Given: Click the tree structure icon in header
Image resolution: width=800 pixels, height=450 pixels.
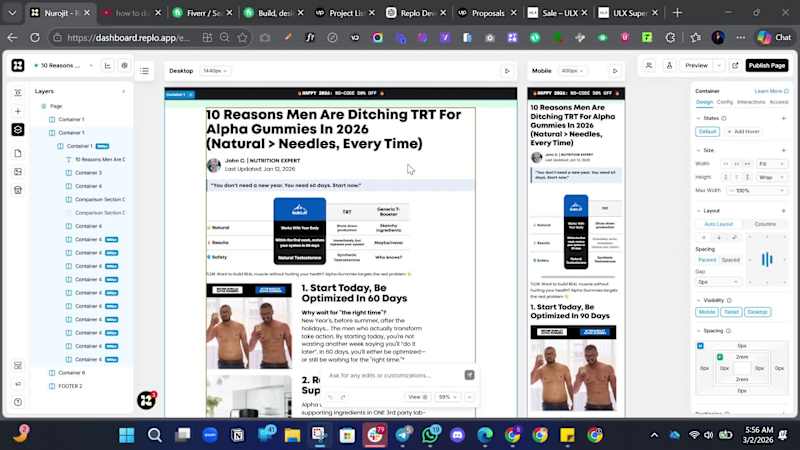Looking at the screenshot, I should 108,65.
